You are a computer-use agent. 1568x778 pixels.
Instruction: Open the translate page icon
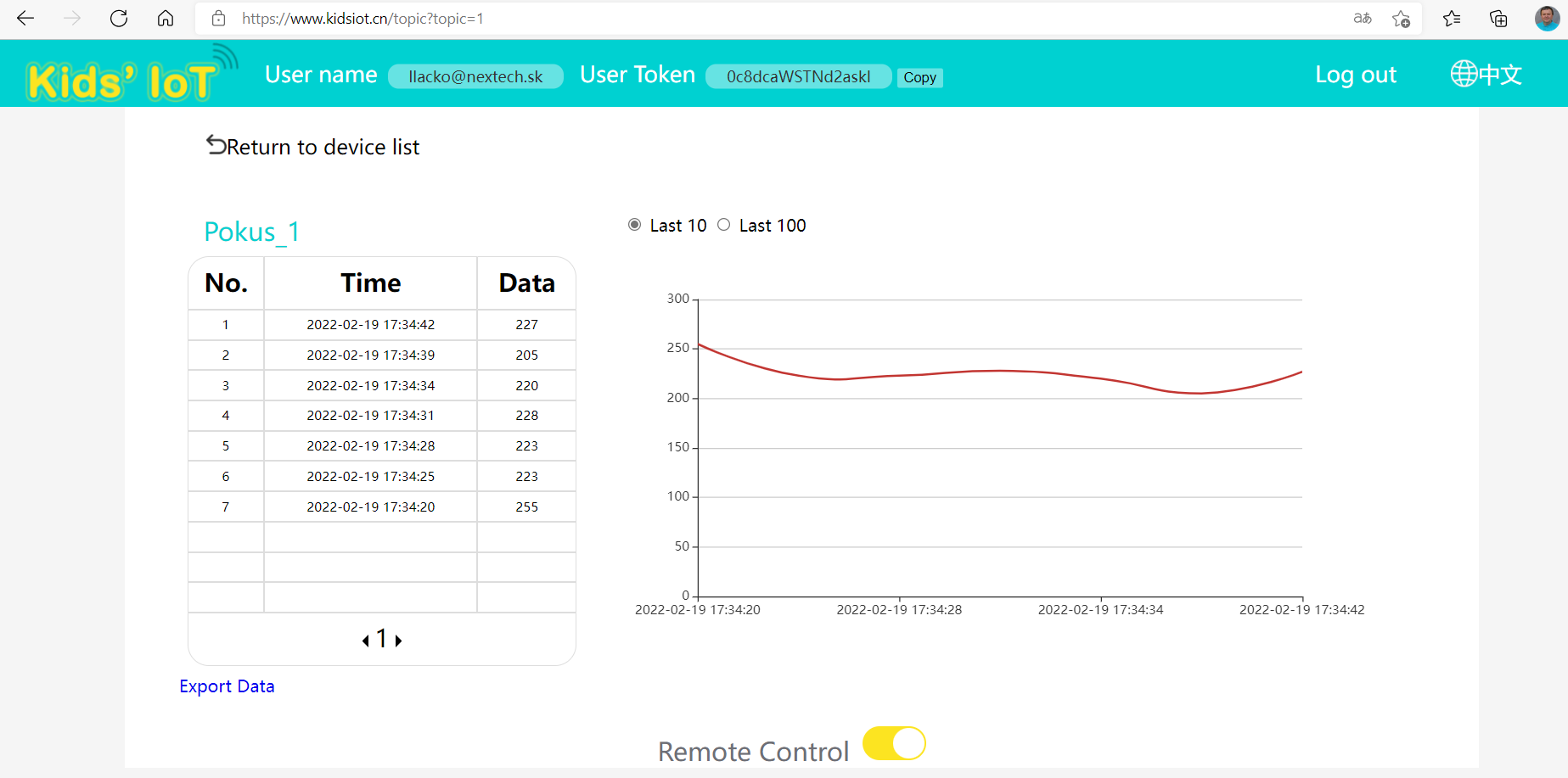(1363, 19)
